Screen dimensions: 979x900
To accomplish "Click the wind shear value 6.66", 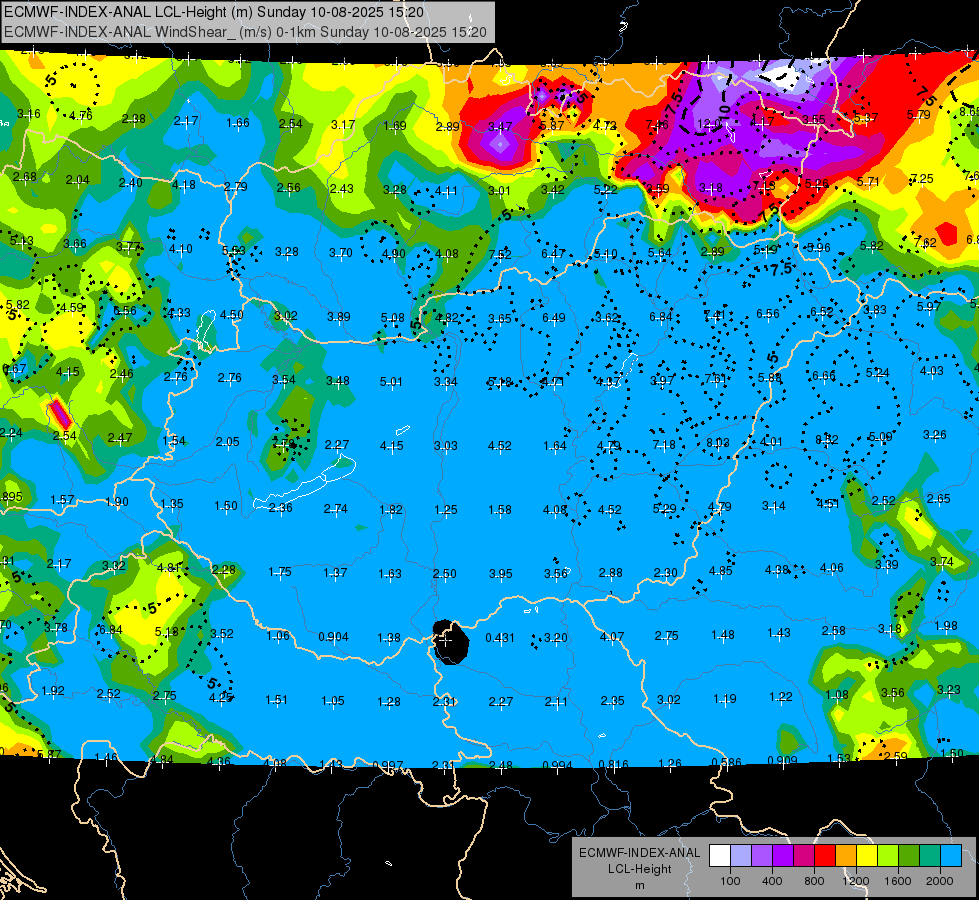I will [824, 376].
